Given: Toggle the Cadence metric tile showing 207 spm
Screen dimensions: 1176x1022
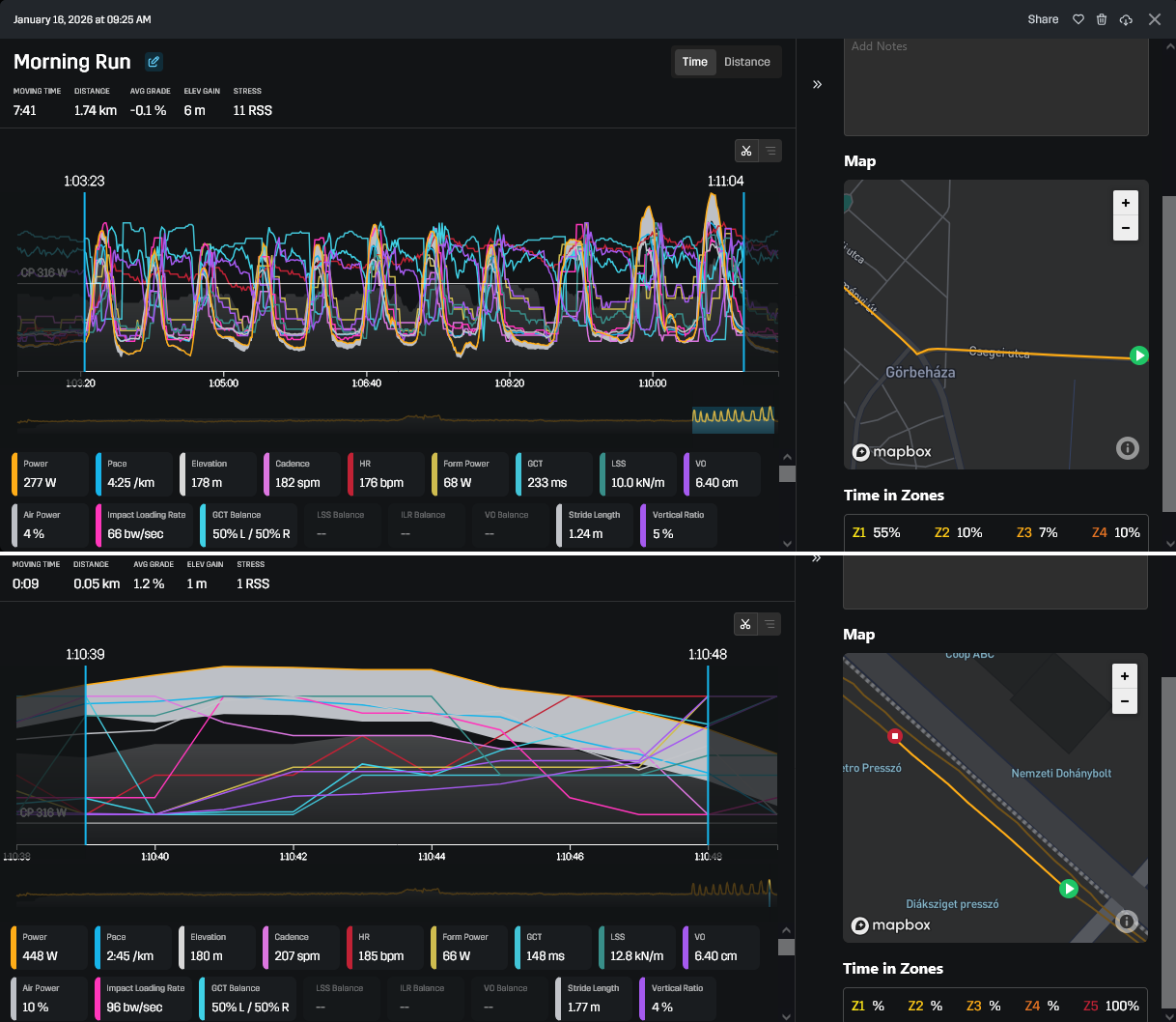Looking at the screenshot, I should (300, 948).
